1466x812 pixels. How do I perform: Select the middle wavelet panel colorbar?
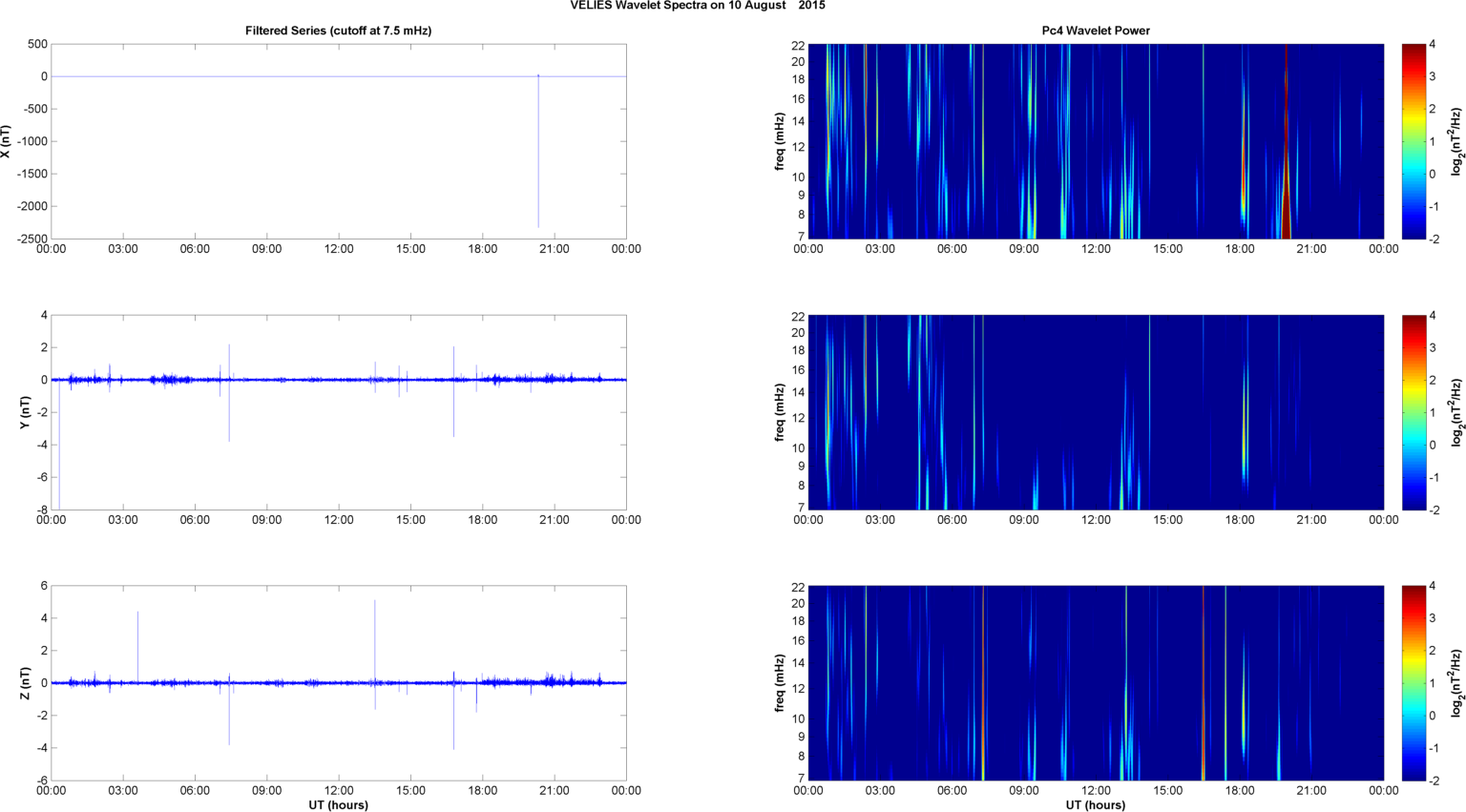[1414, 412]
